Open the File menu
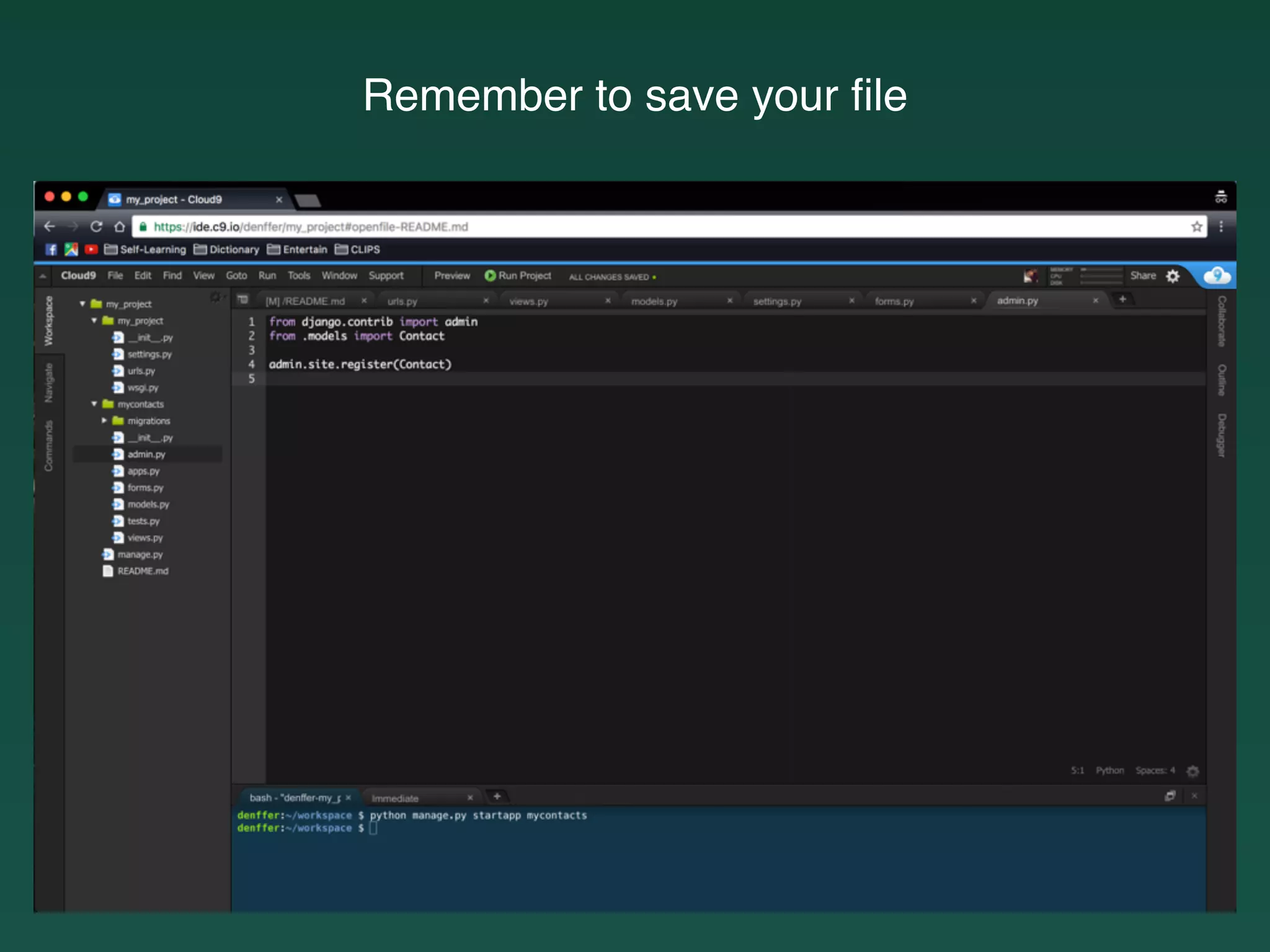This screenshot has width=1270, height=952. click(x=115, y=276)
